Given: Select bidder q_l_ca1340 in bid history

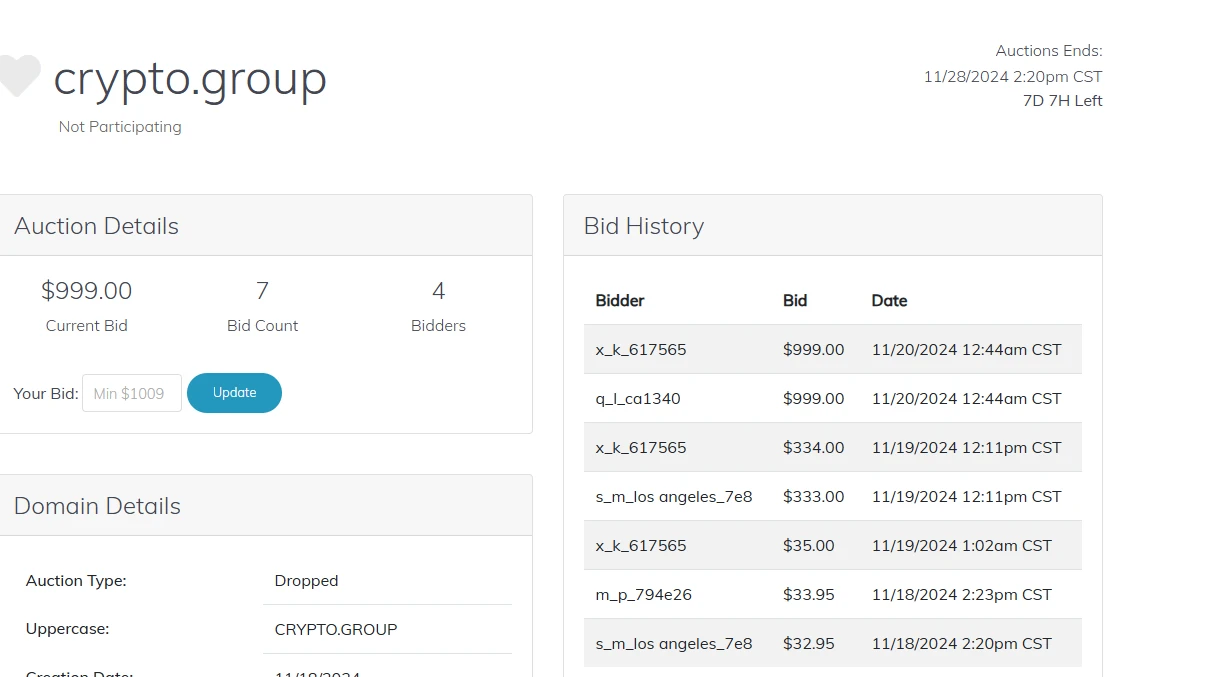Looking at the screenshot, I should [x=638, y=398].
